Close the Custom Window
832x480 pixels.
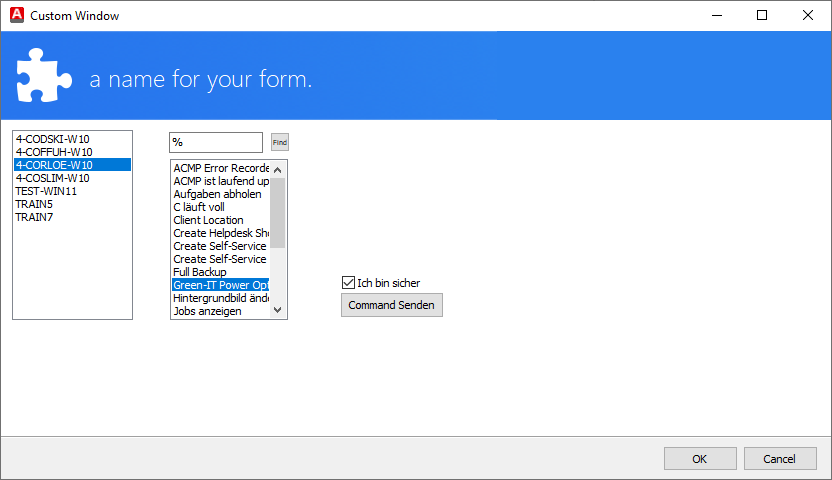808,15
